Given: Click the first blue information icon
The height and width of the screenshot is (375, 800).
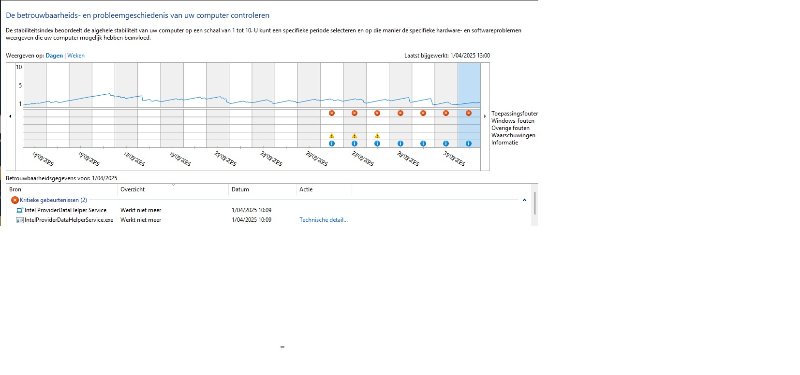Looking at the screenshot, I should (332, 143).
